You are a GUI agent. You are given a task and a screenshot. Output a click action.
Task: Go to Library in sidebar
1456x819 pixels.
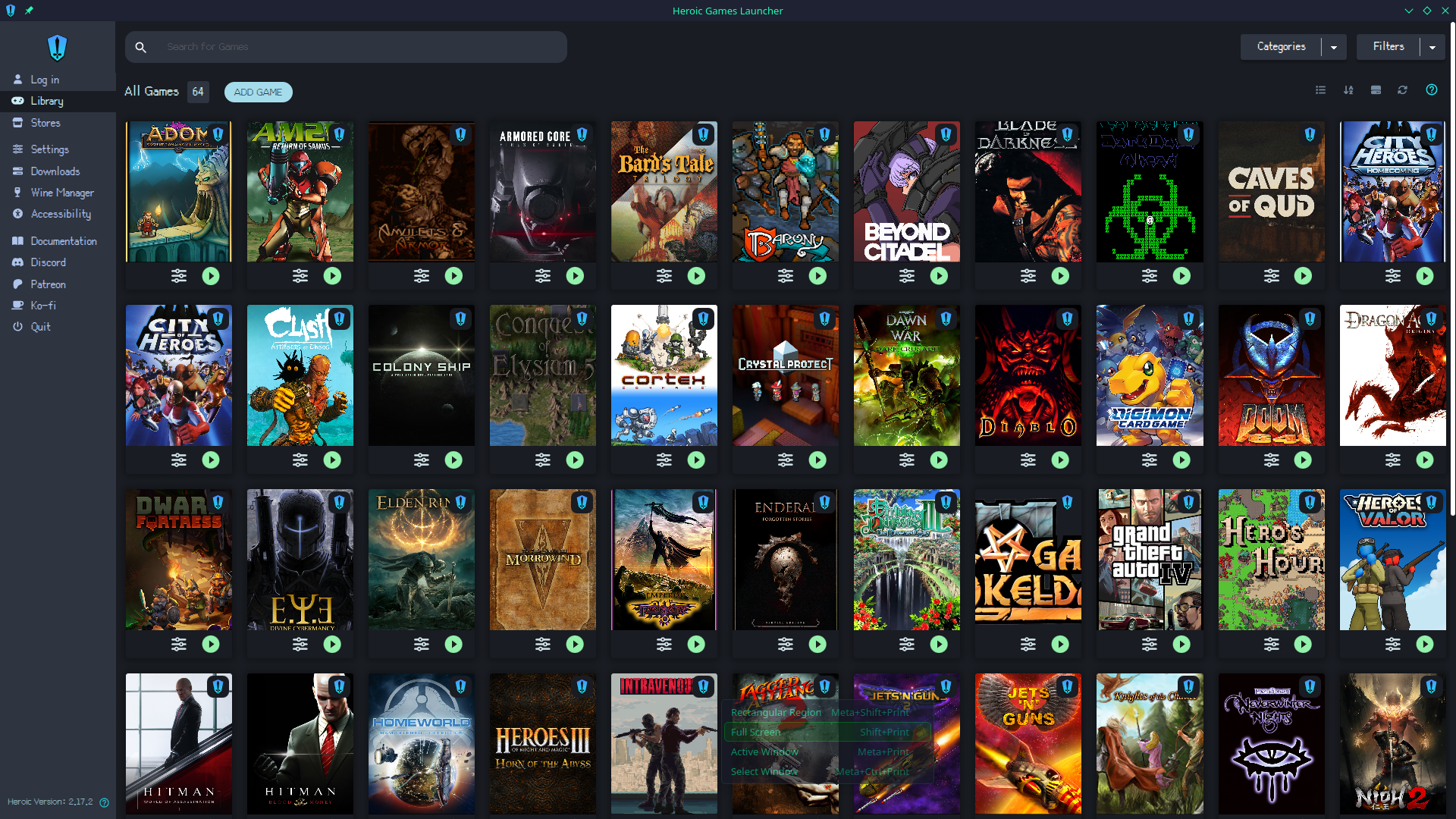pyautogui.click(x=58, y=101)
